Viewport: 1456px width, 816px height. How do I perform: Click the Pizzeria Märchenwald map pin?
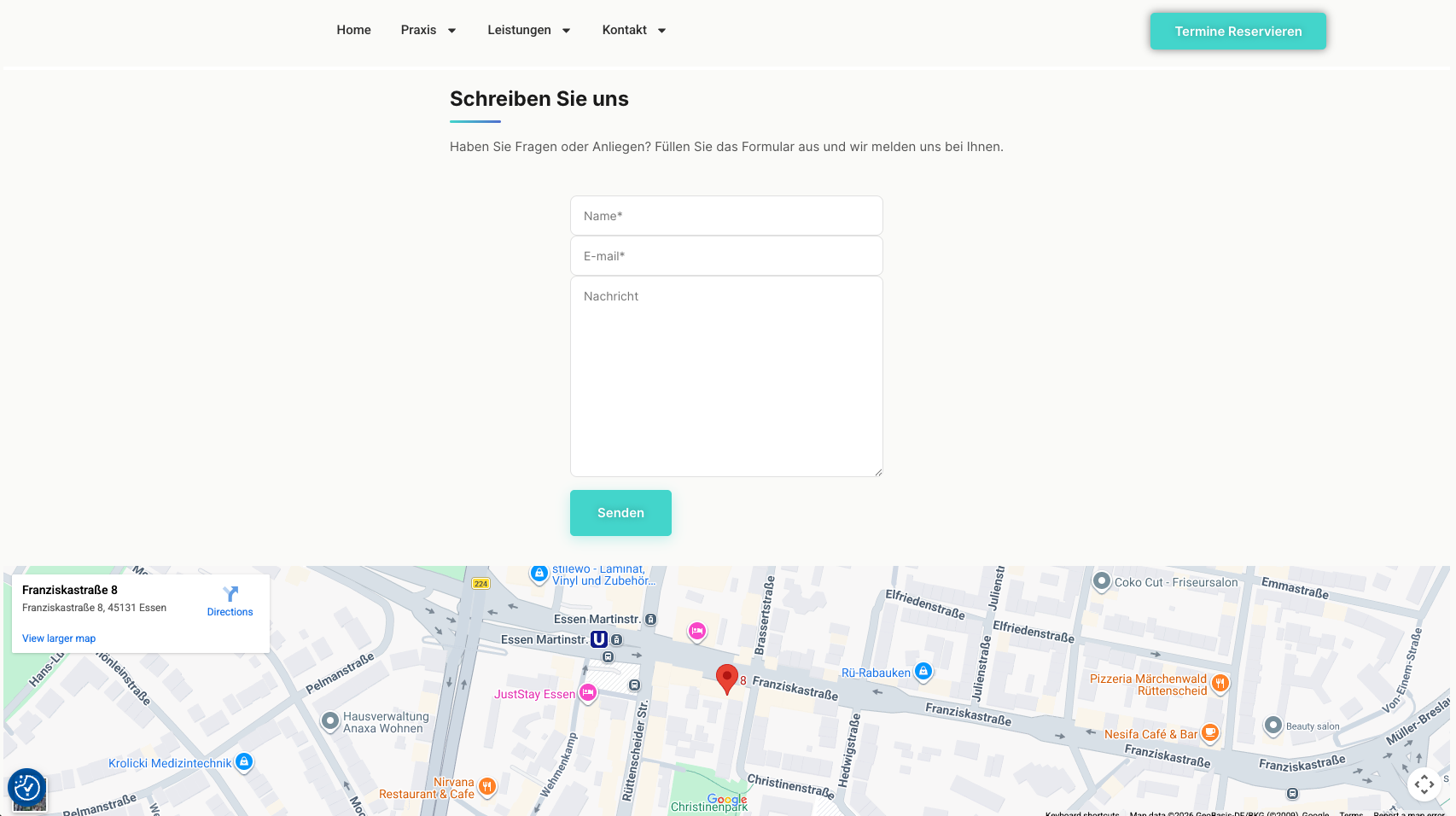coord(1220,683)
